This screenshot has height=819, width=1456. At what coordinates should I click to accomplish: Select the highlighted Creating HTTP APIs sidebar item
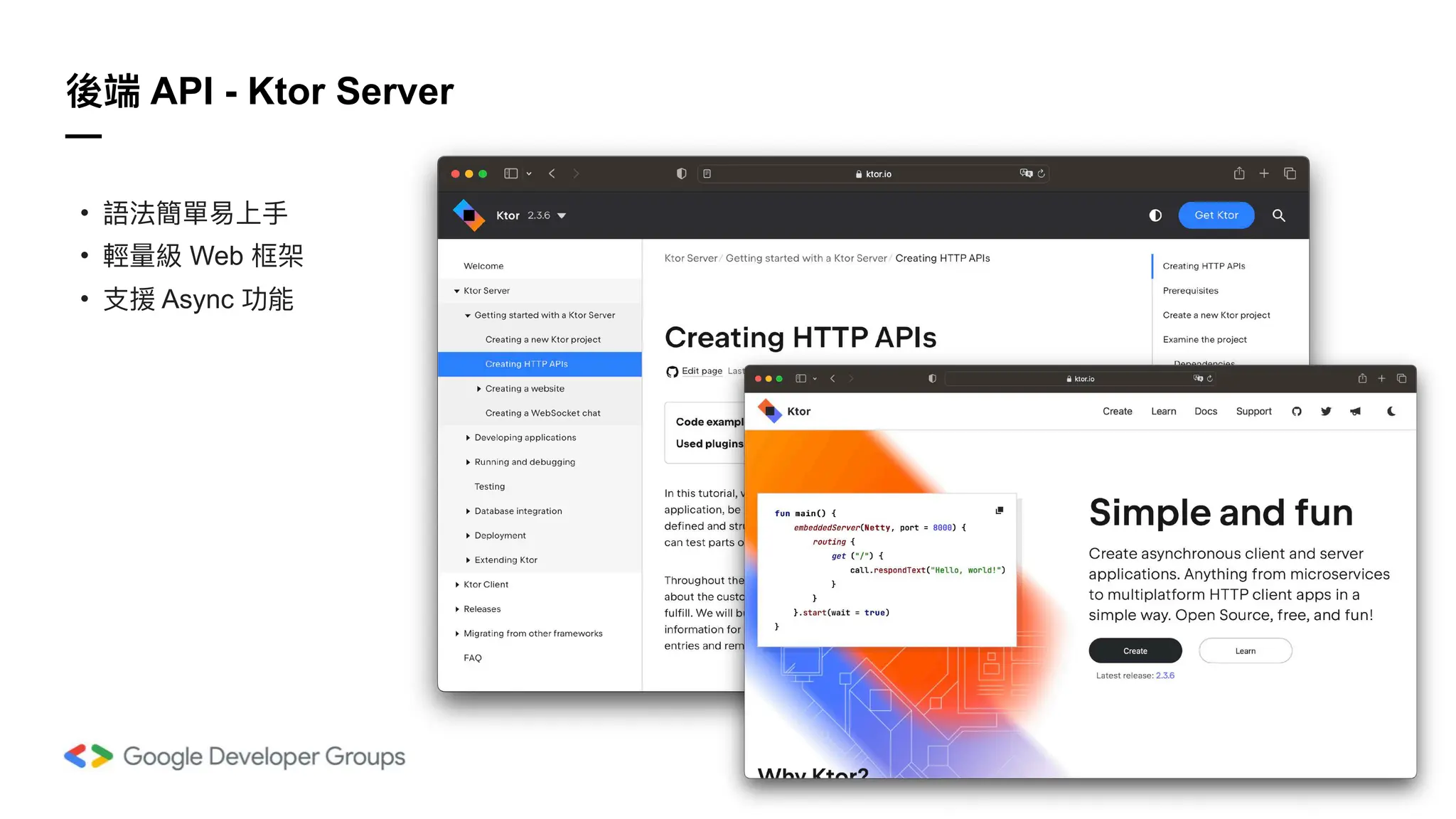pyautogui.click(x=540, y=364)
